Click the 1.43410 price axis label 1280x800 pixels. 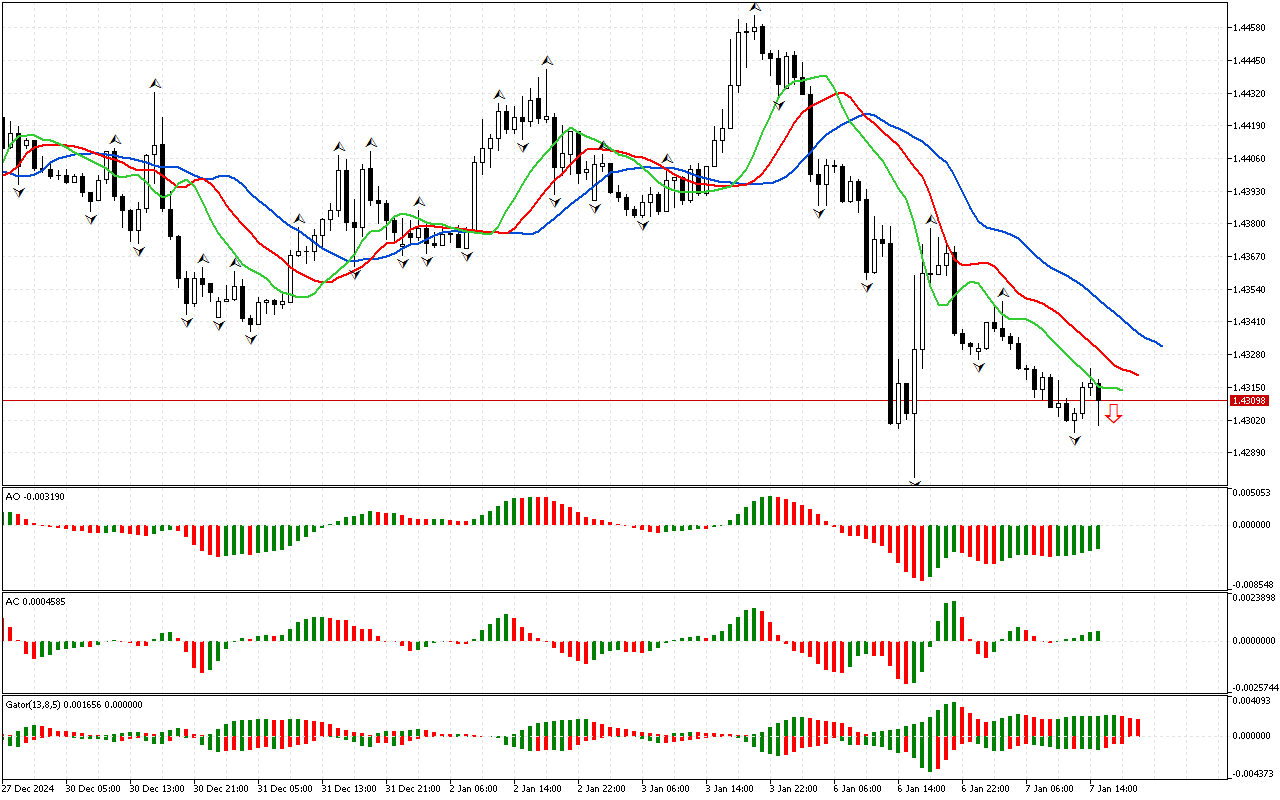pyautogui.click(x=1251, y=322)
